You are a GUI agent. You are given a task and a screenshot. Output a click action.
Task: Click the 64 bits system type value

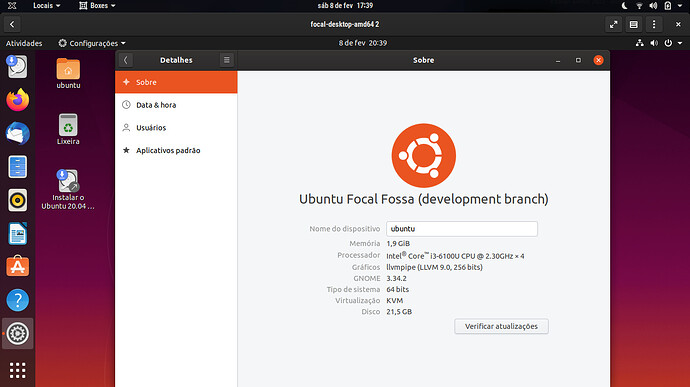[397, 289]
